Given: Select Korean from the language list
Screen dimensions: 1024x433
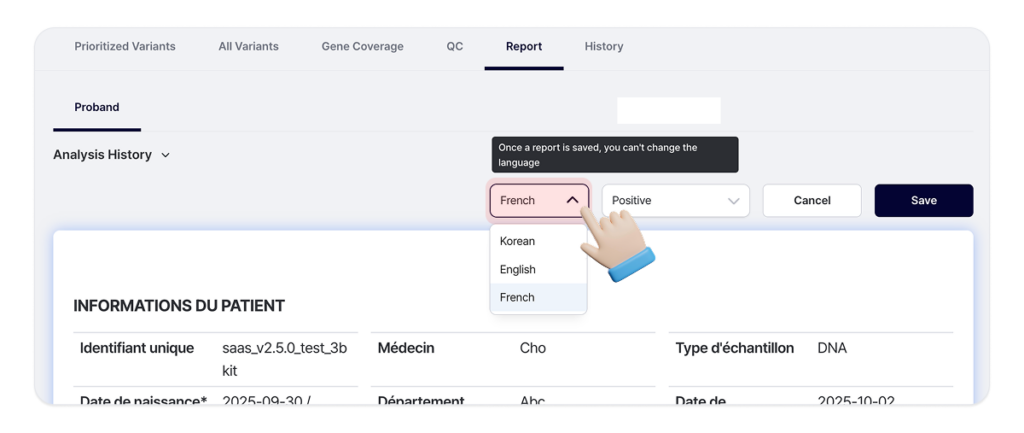Looking at the screenshot, I should pyautogui.click(x=518, y=241).
